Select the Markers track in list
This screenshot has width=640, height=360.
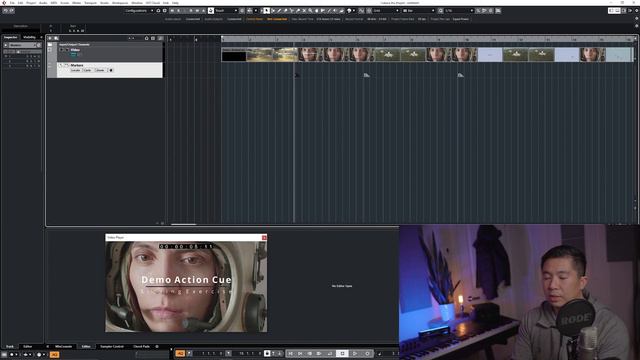coord(109,70)
